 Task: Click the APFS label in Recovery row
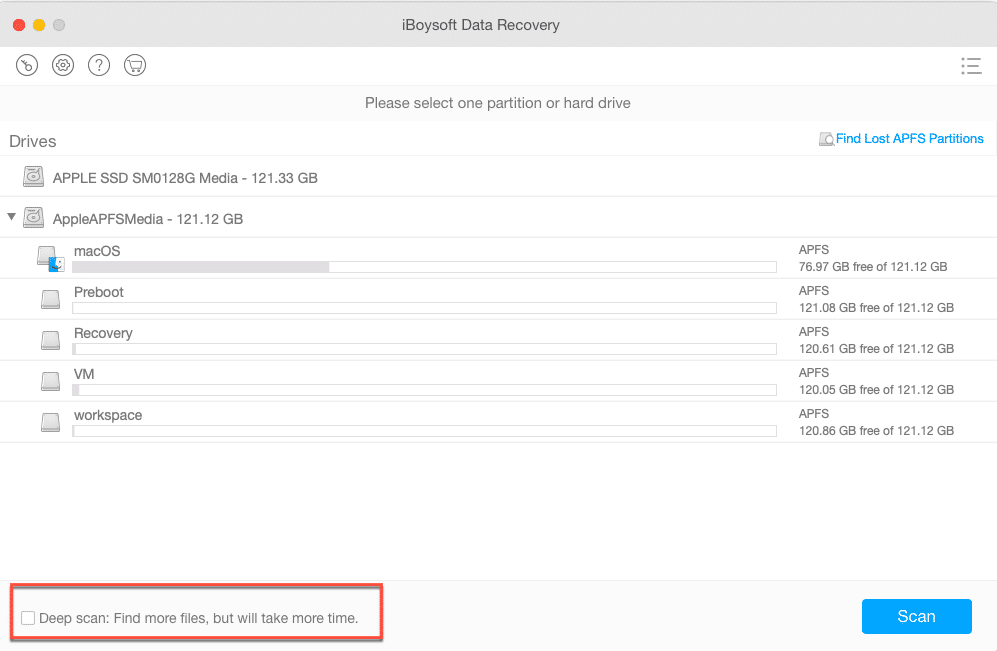[x=814, y=332]
